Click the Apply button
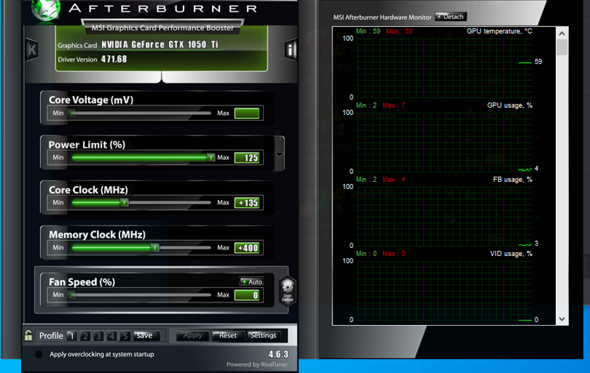 [x=192, y=335]
